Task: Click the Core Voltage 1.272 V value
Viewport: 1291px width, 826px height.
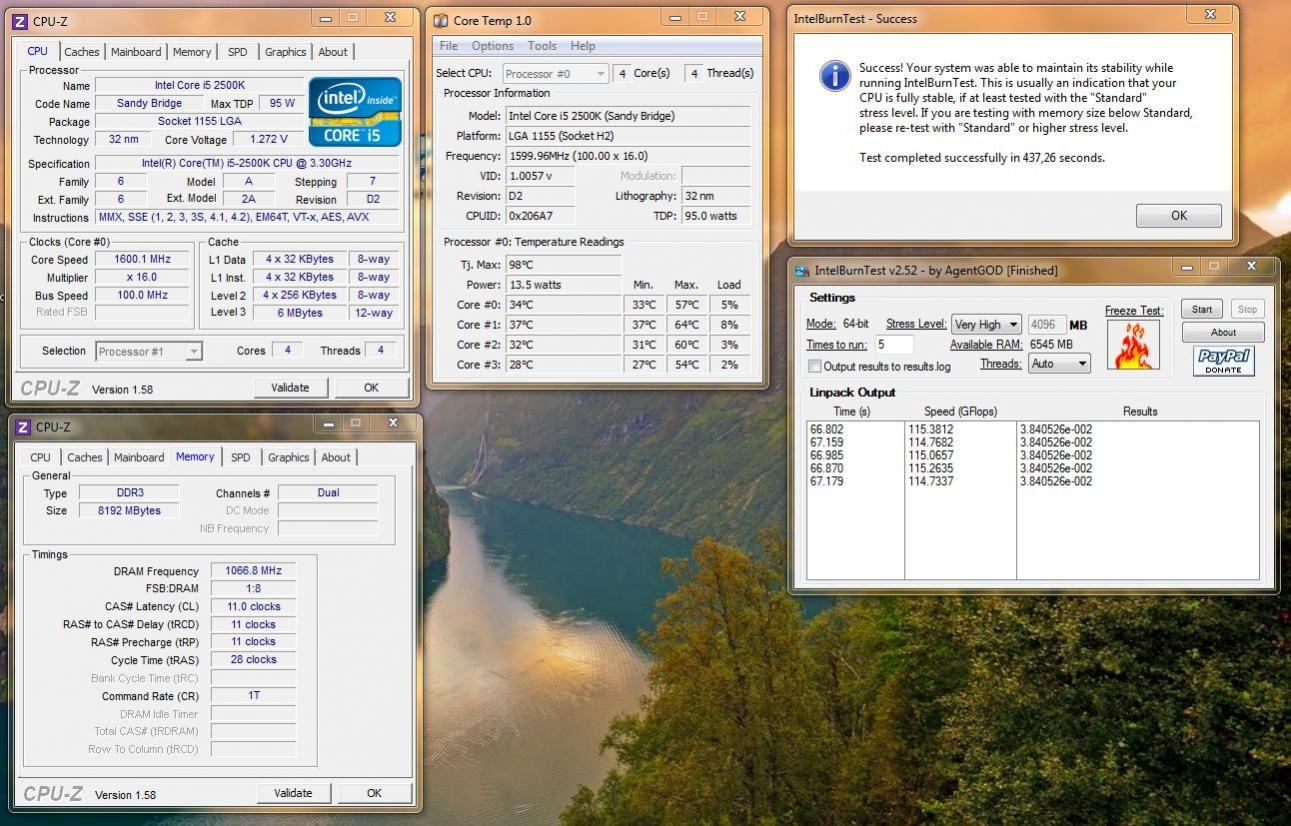Action: (x=268, y=140)
